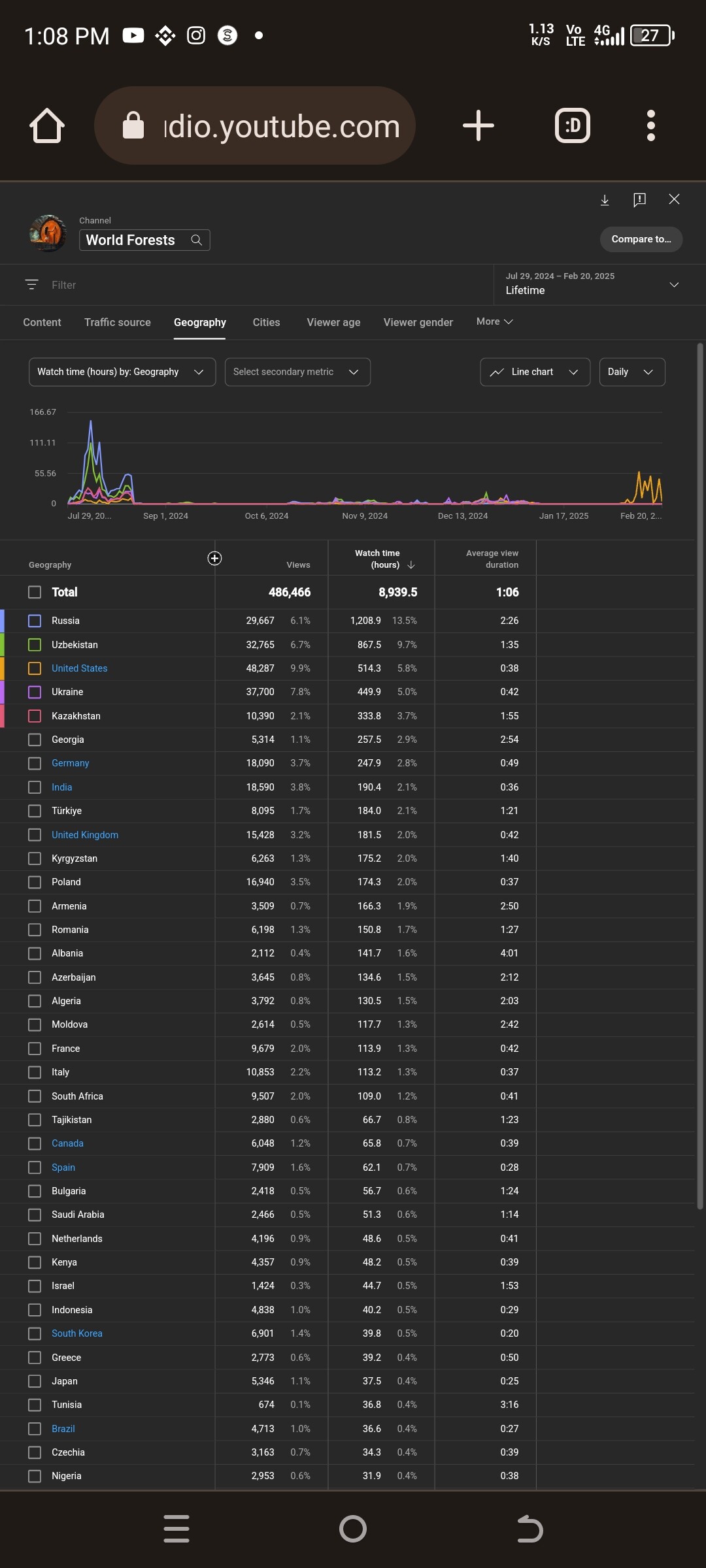Select the Total row checkbox
This screenshot has height=1568, width=706.
pos(35,592)
